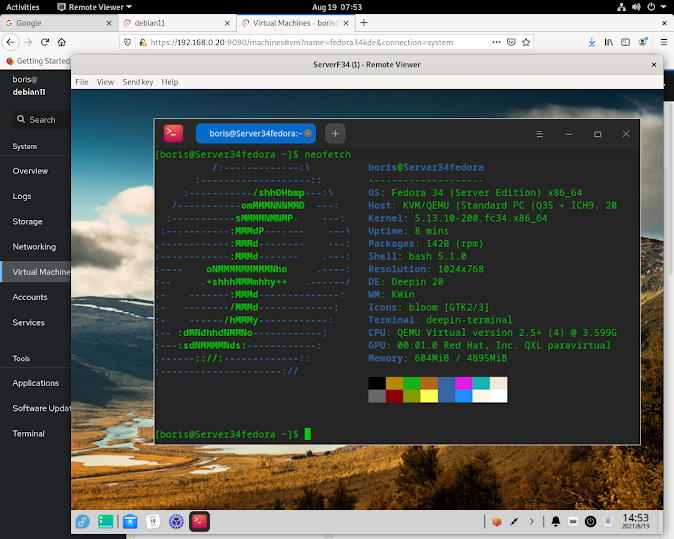Go to Firefox home page

pyautogui.click(x=62, y=42)
